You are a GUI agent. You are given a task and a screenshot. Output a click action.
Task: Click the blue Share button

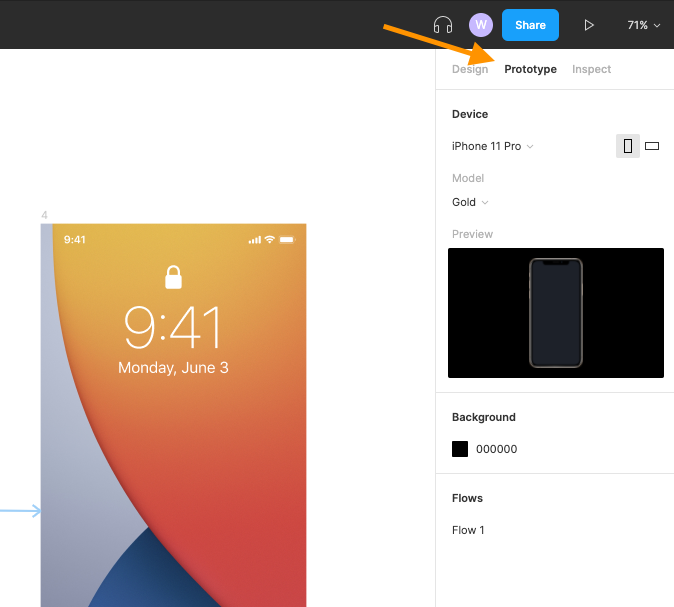point(530,25)
